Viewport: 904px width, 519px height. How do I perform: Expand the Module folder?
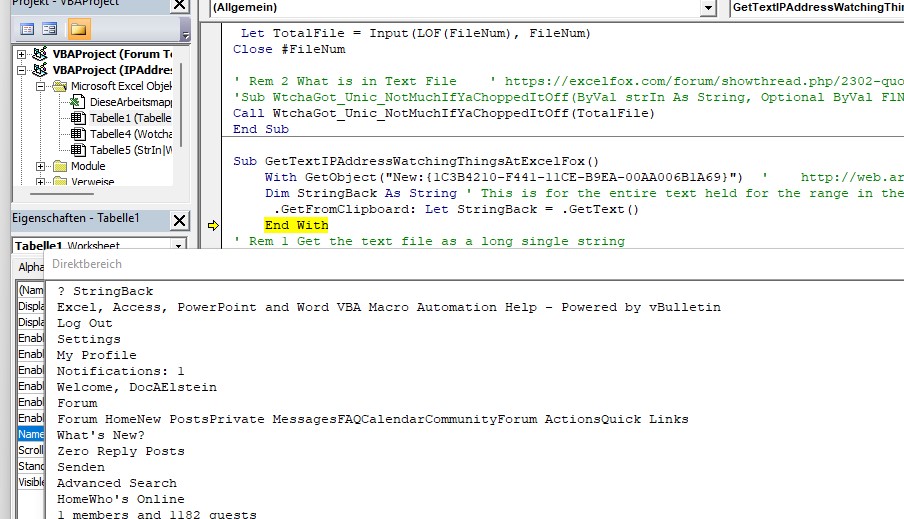click(40, 166)
